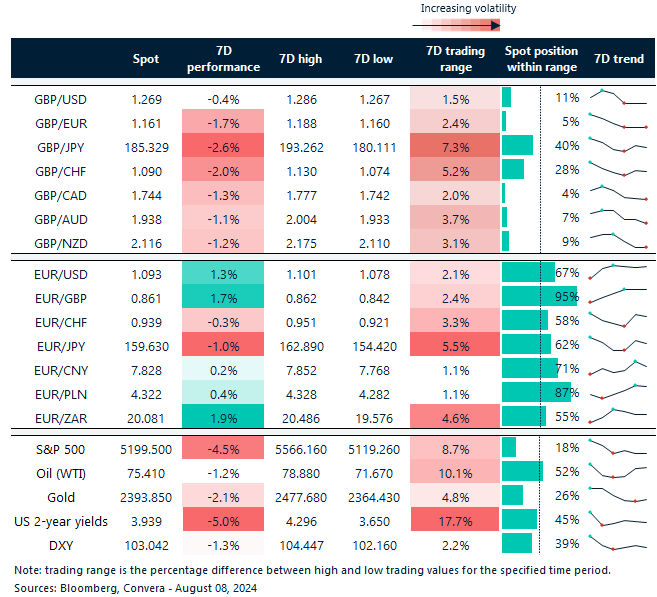Viewport: 657px width, 597px height.
Task: Select the S&P 500 row label
Action: point(60,450)
